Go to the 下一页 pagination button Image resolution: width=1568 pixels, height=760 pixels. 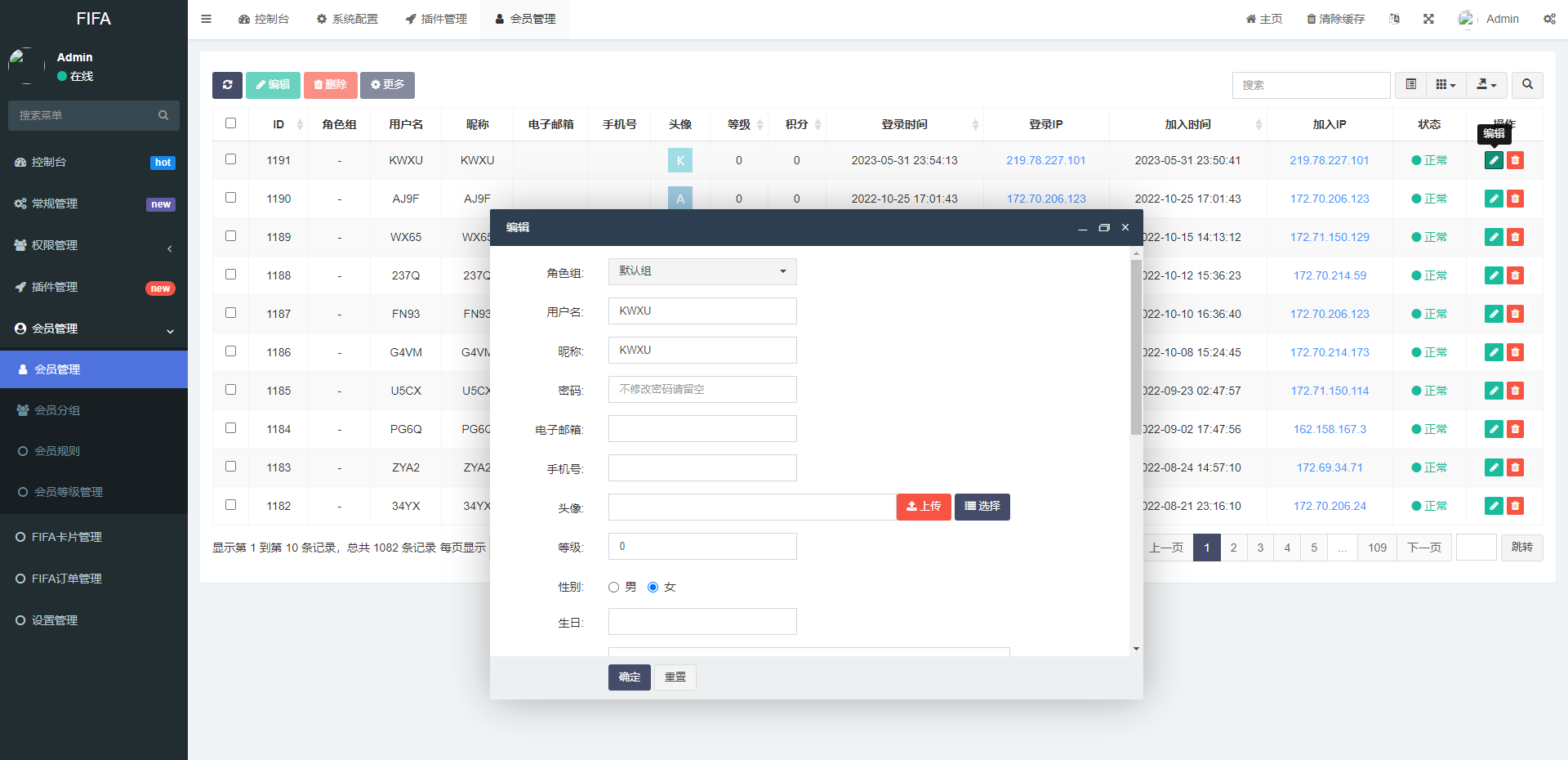[x=1424, y=548]
